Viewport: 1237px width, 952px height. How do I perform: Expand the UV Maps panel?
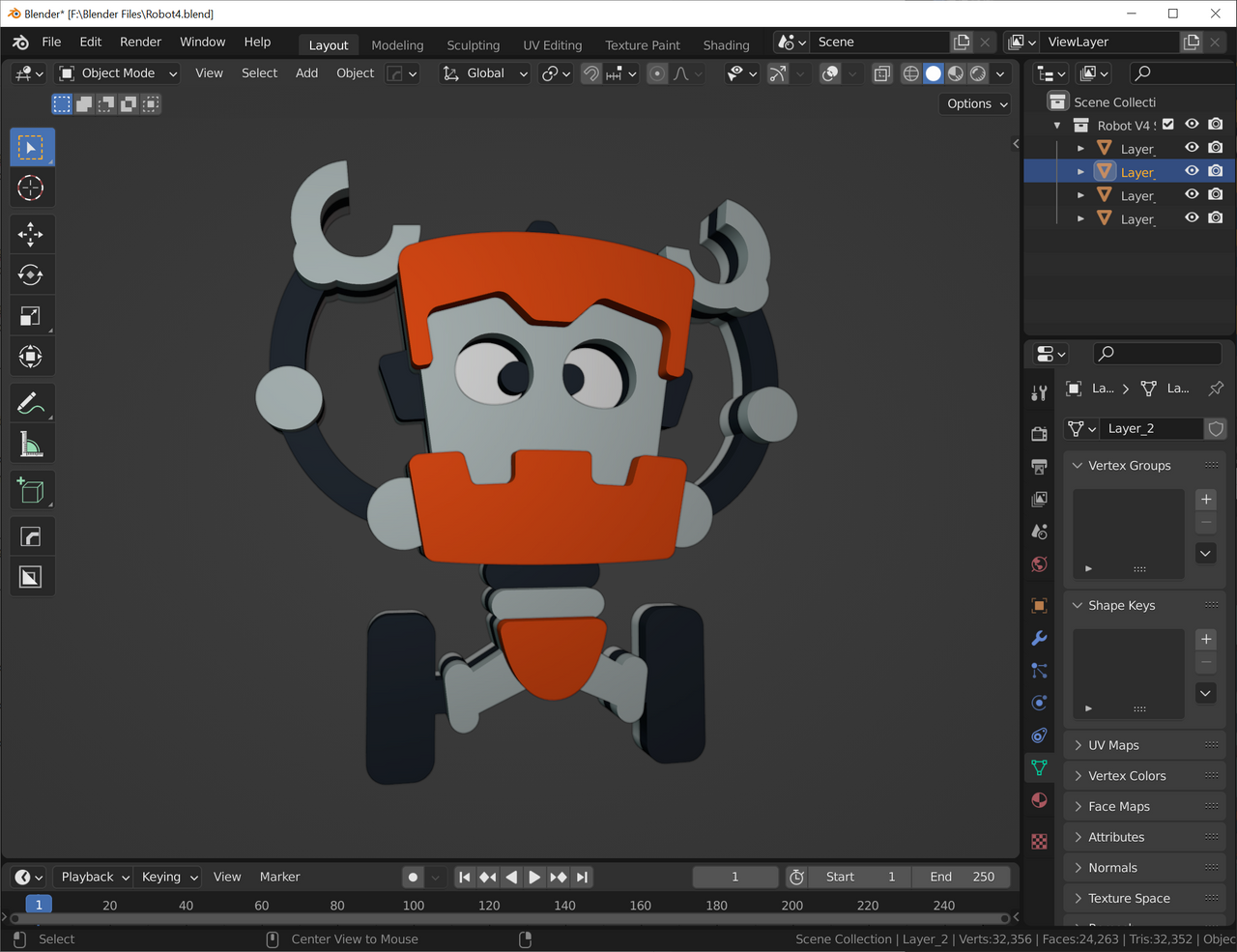tap(1145, 745)
